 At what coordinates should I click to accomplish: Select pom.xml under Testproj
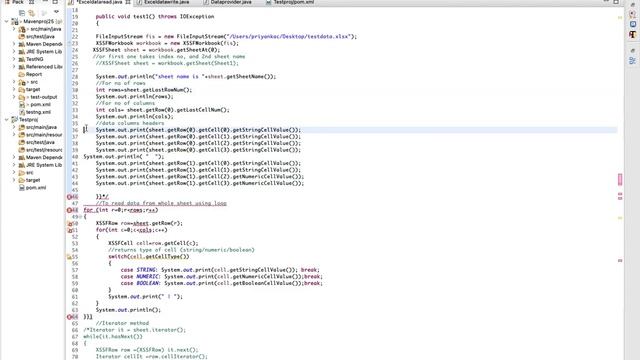coord(36,188)
